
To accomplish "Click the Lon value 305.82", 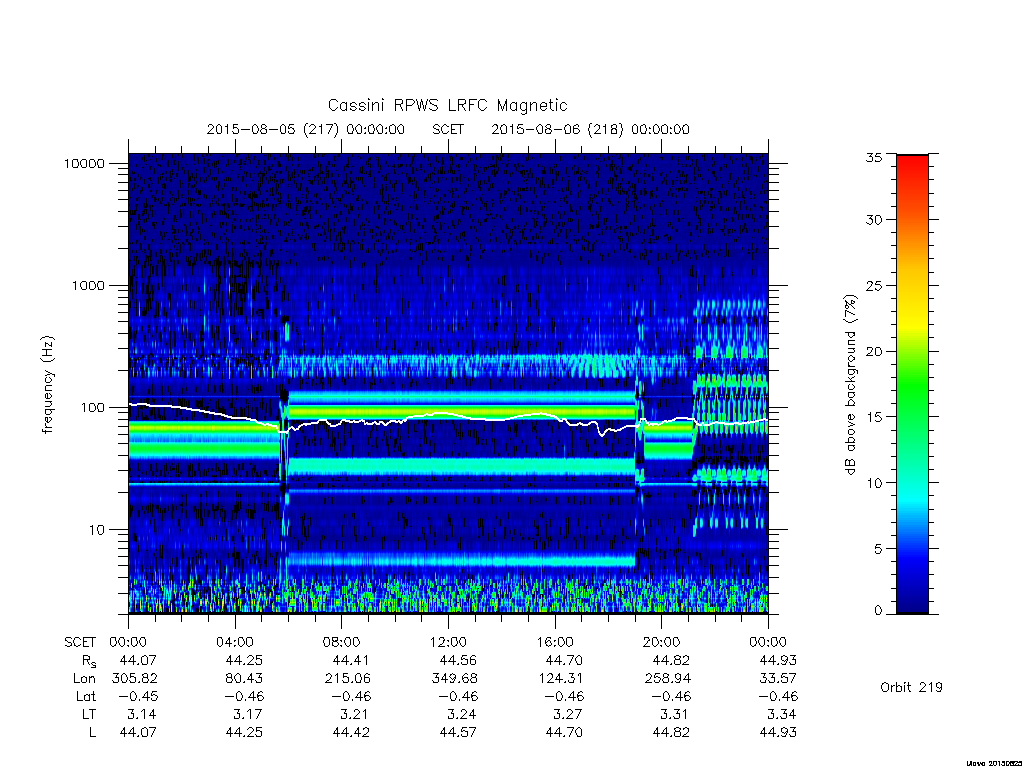I will 135,679.
